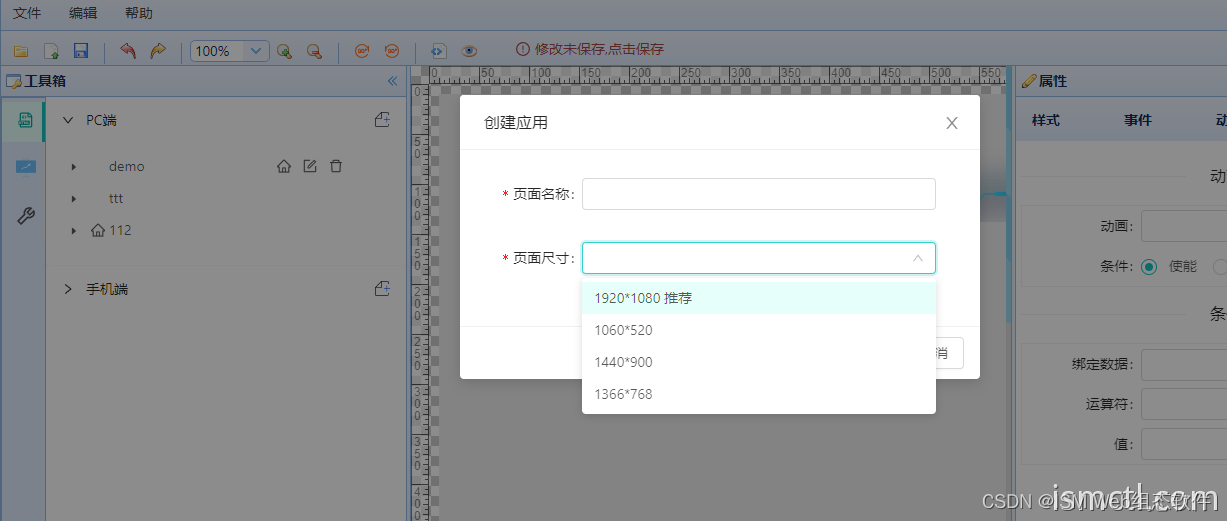Choose 1060*520 option

pos(759,330)
